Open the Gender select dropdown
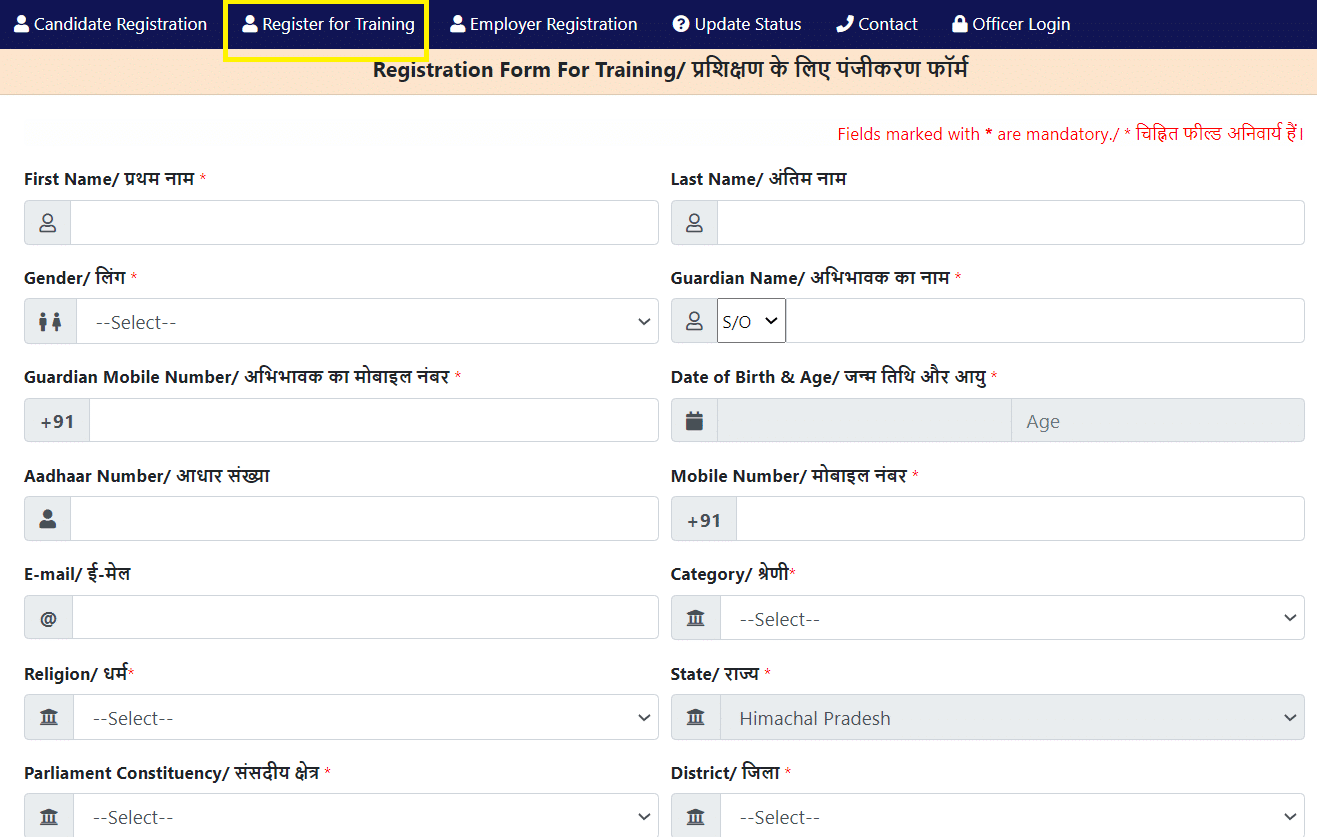 point(366,322)
